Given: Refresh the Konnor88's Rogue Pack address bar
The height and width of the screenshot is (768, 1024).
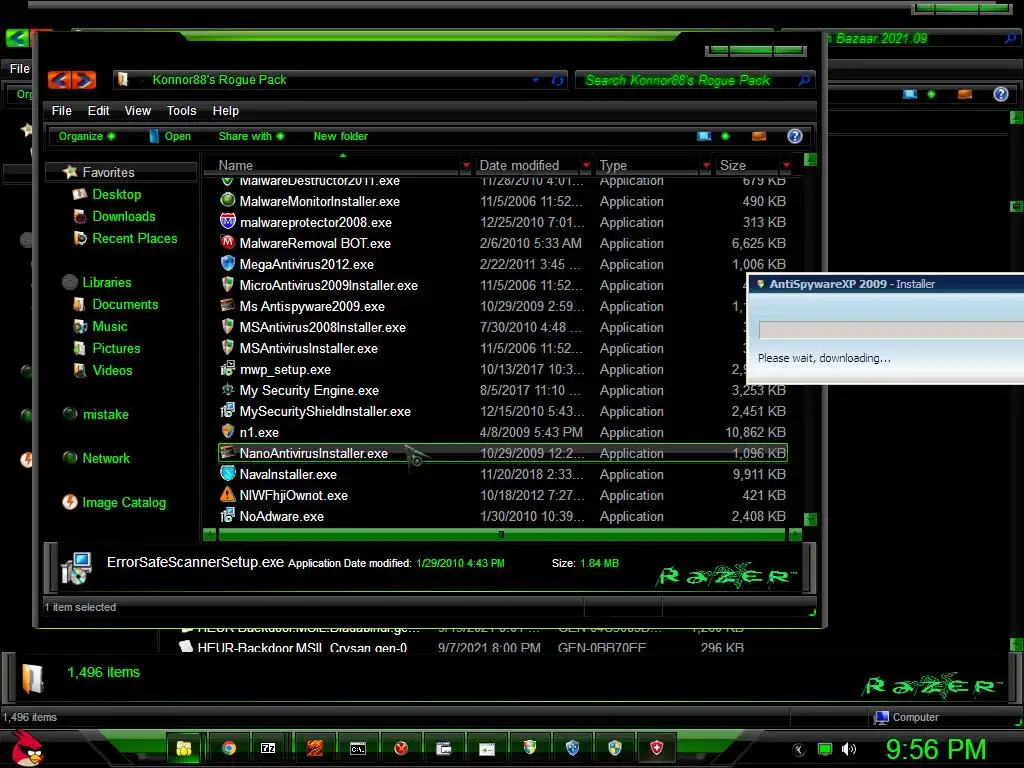Looking at the screenshot, I should (557, 80).
